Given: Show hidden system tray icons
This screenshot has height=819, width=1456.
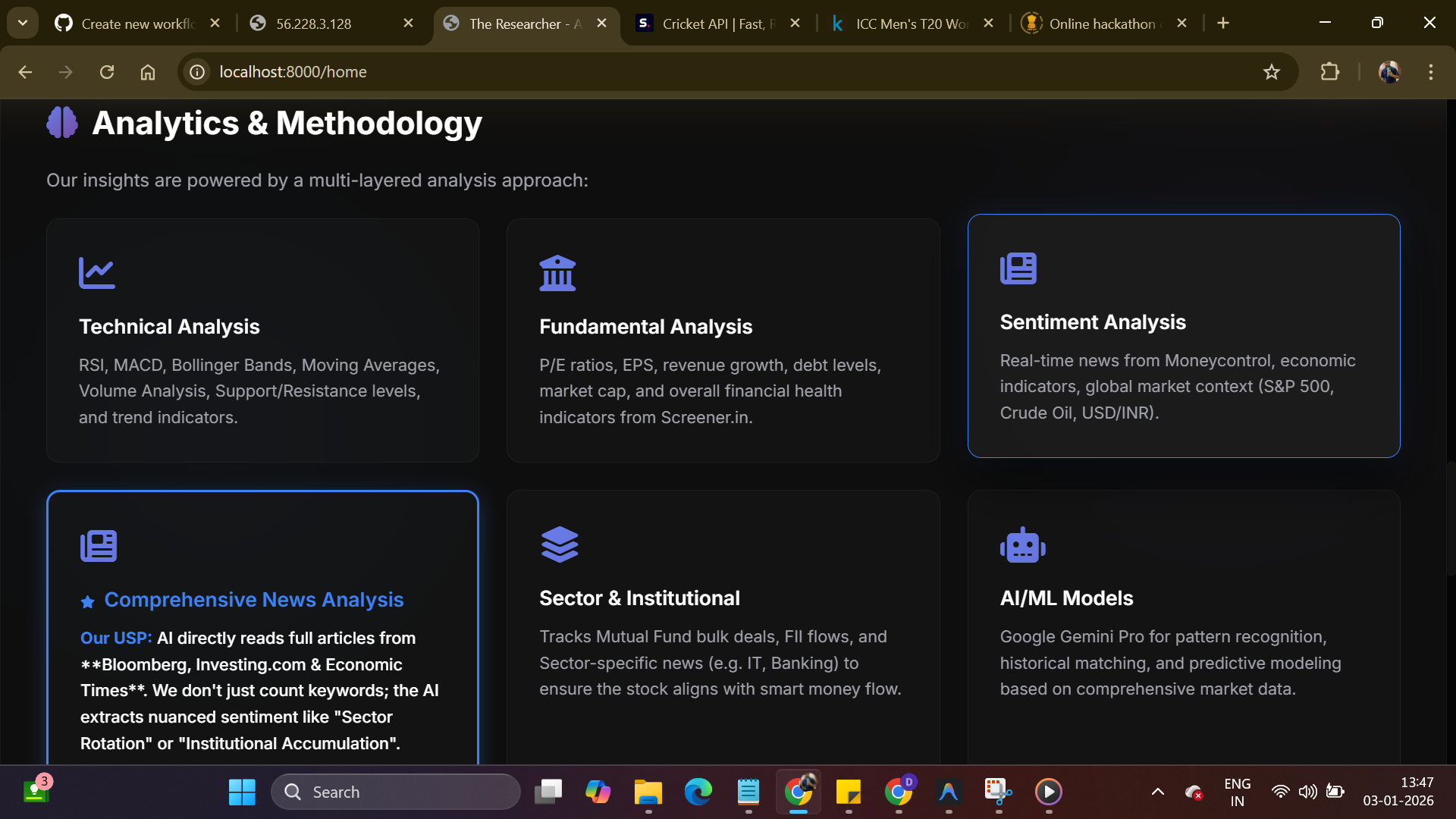Looking at the screenshot, I should click(x=1157, y=792).
